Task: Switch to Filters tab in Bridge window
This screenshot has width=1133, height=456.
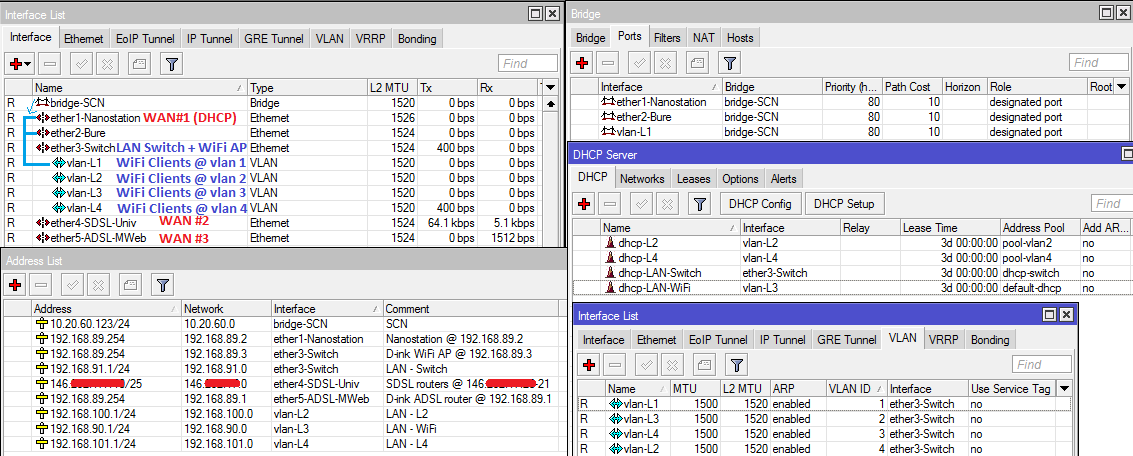Action: pos(667,38)
